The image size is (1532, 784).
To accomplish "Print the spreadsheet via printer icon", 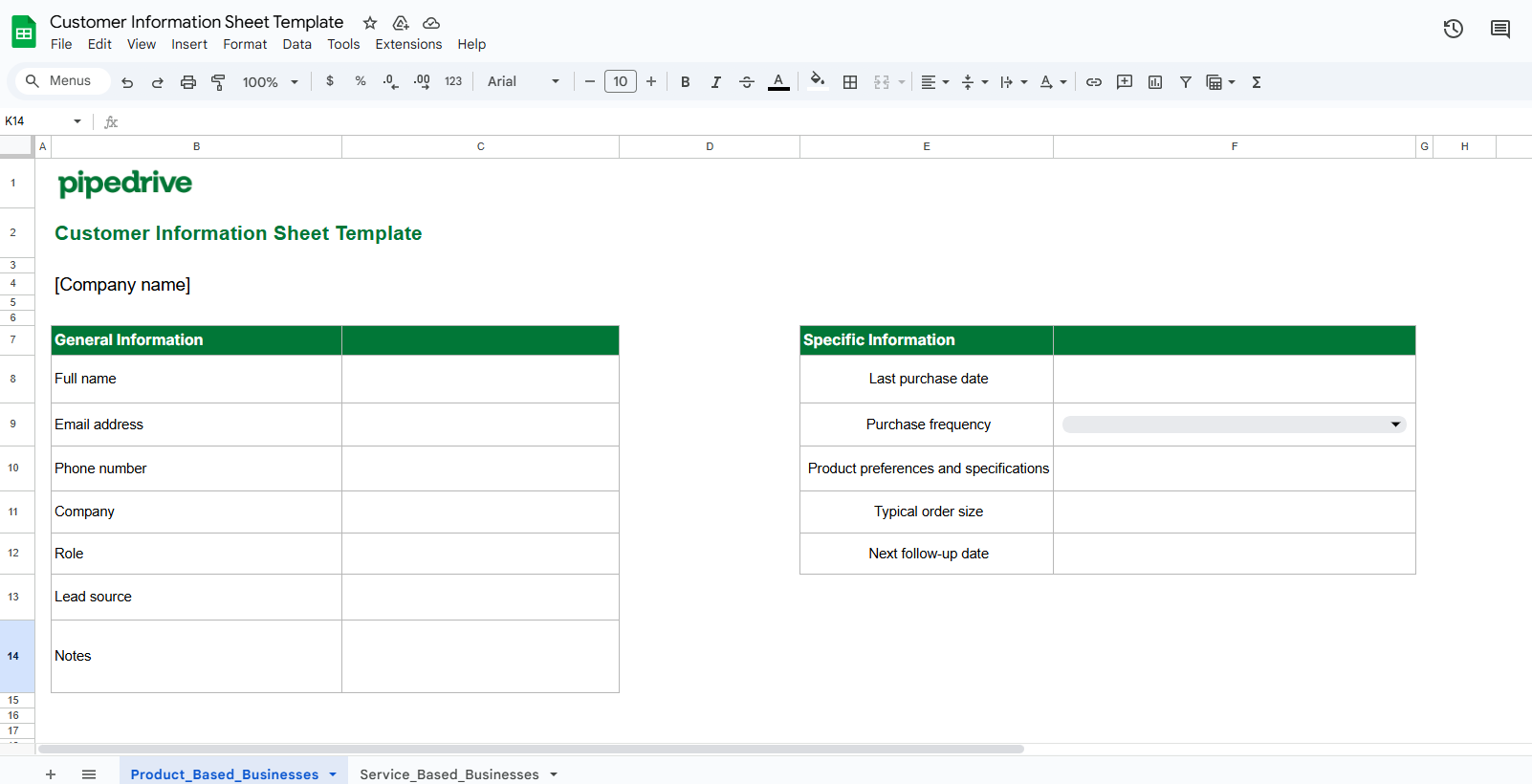I will tap(188, 82).
